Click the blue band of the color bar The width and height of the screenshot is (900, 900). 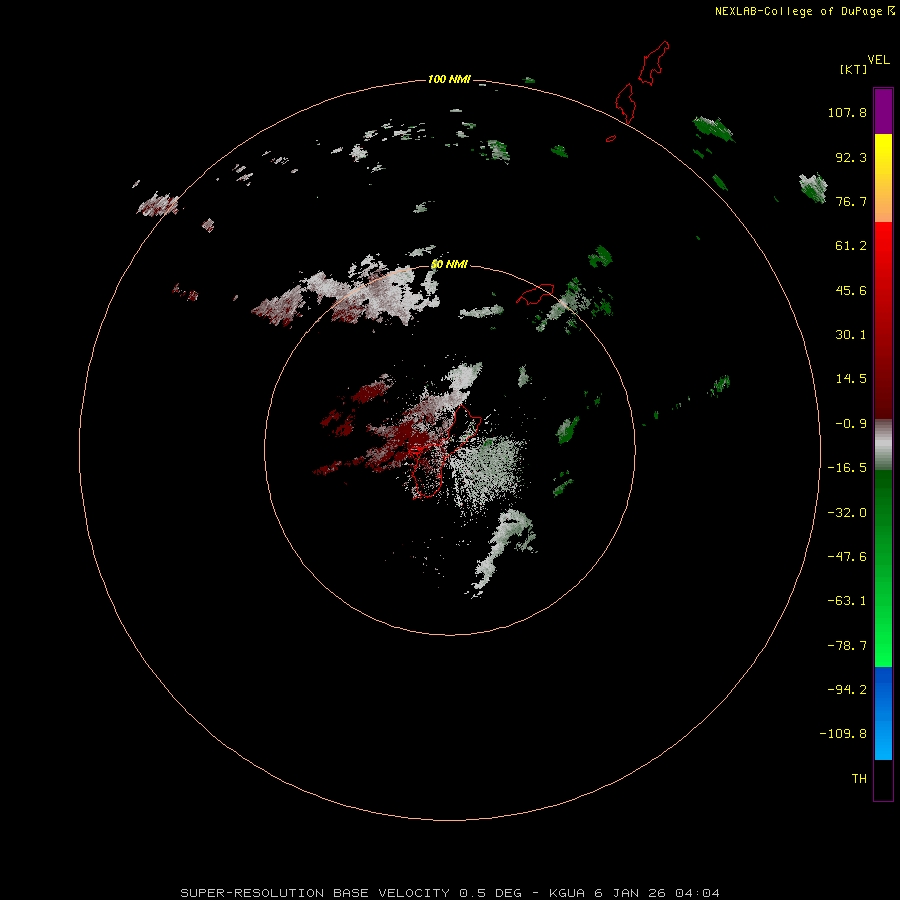(883, 713)
